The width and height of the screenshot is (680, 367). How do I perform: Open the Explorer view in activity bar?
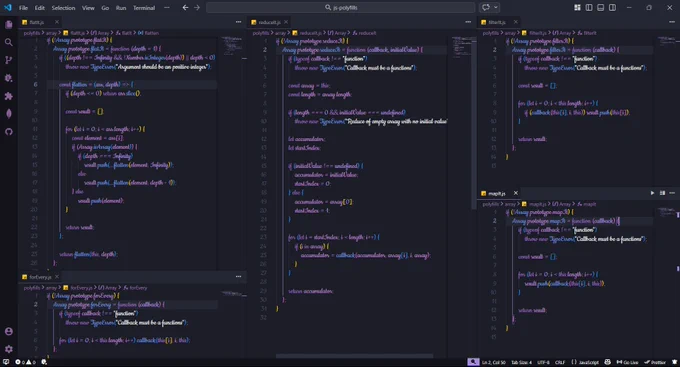[9, 24]
